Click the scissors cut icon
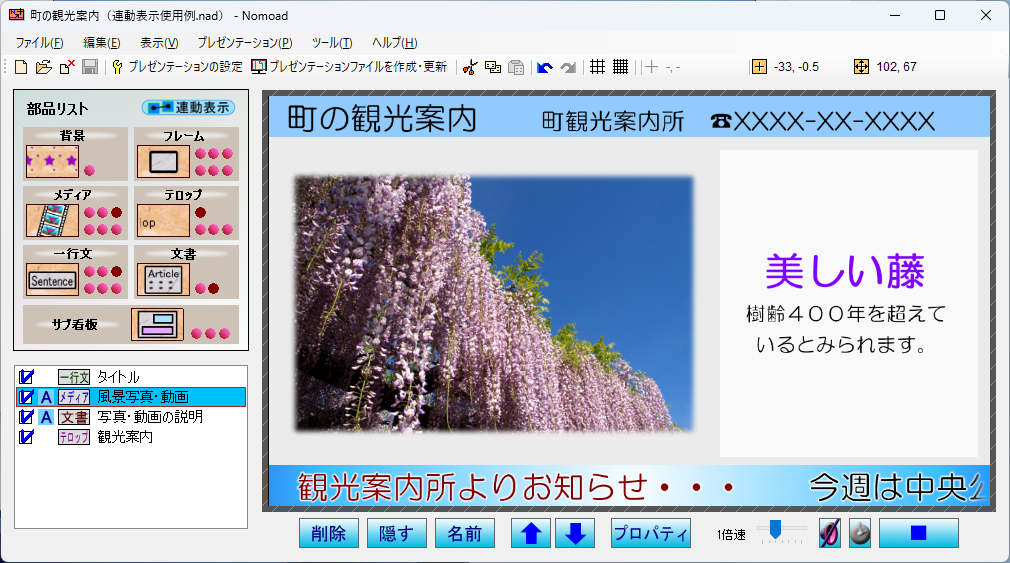 point(470,67)
